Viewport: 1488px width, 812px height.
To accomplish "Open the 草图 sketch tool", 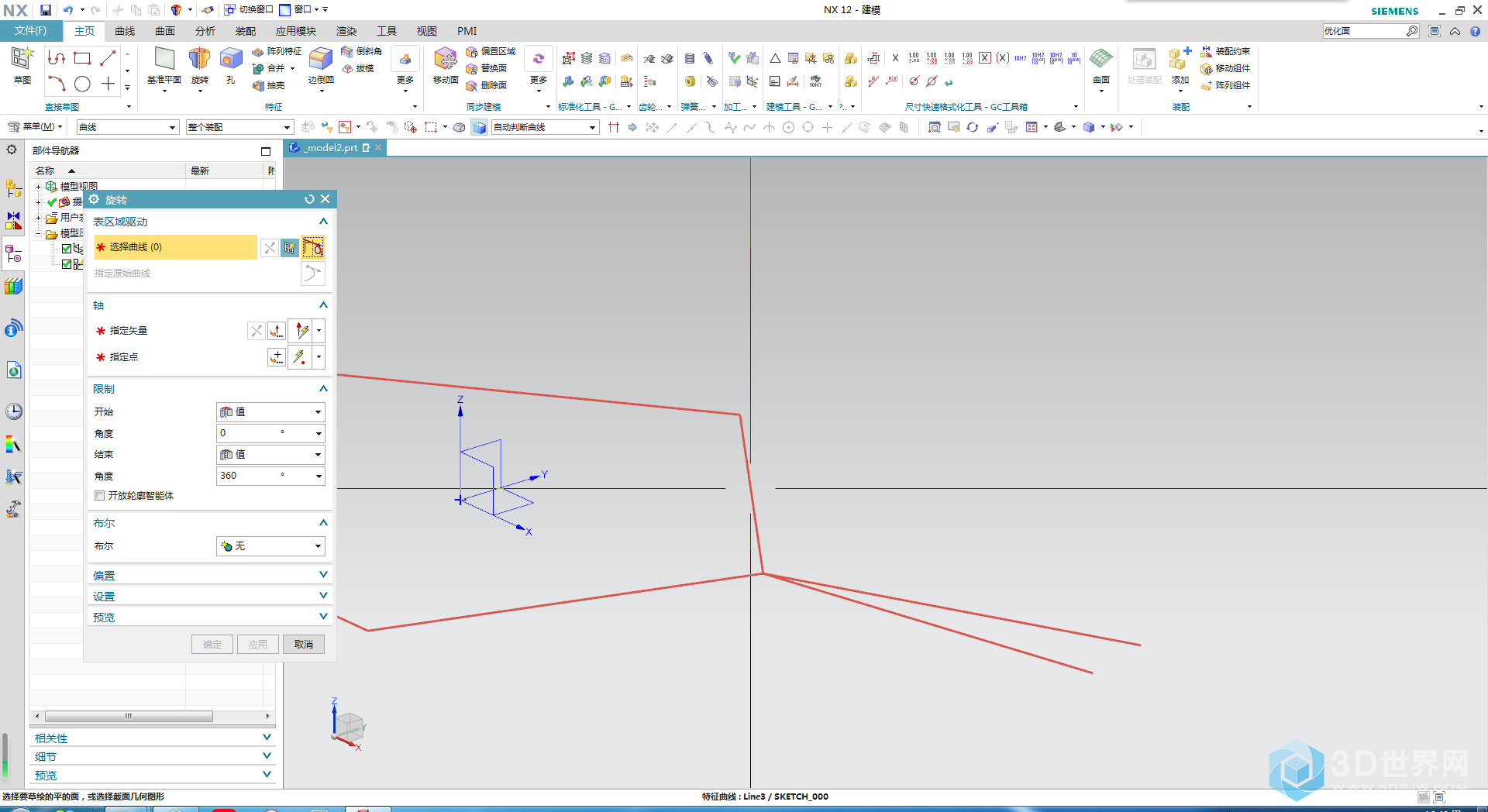I will pos(22,64).
